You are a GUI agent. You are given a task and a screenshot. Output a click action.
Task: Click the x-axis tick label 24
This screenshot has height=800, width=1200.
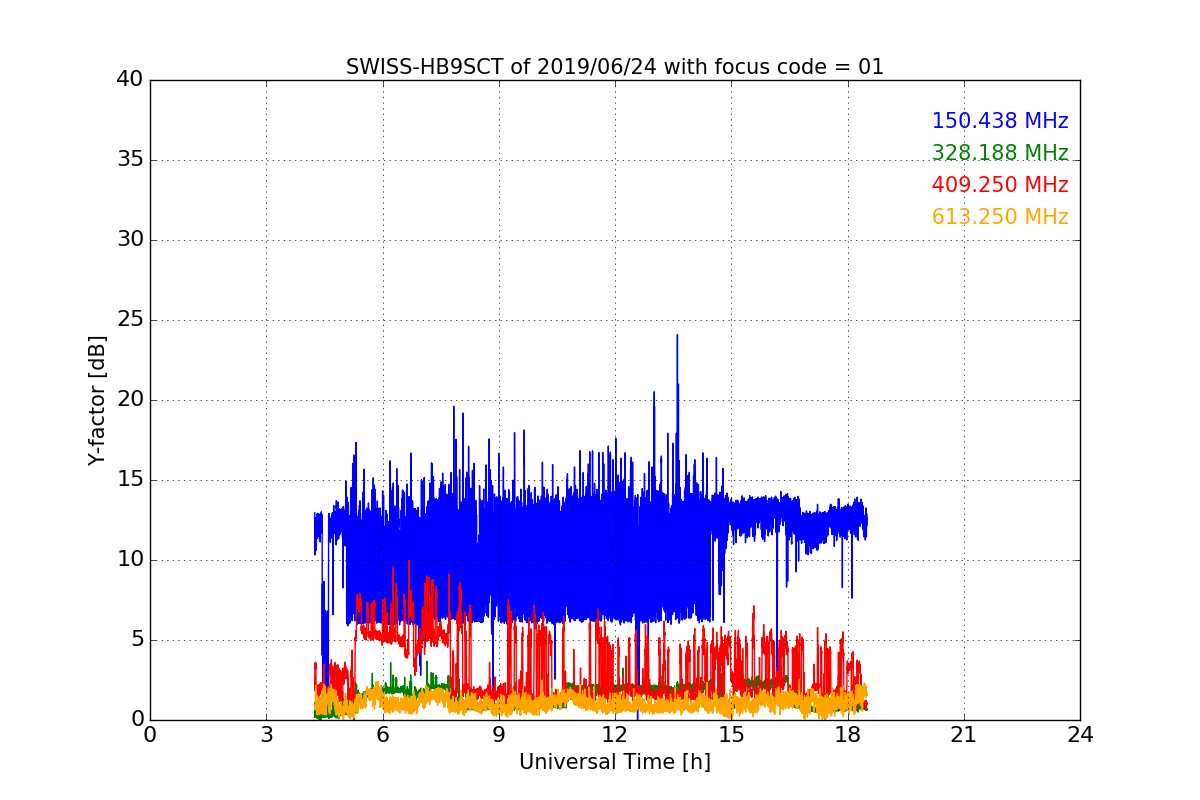point(1080,735)
